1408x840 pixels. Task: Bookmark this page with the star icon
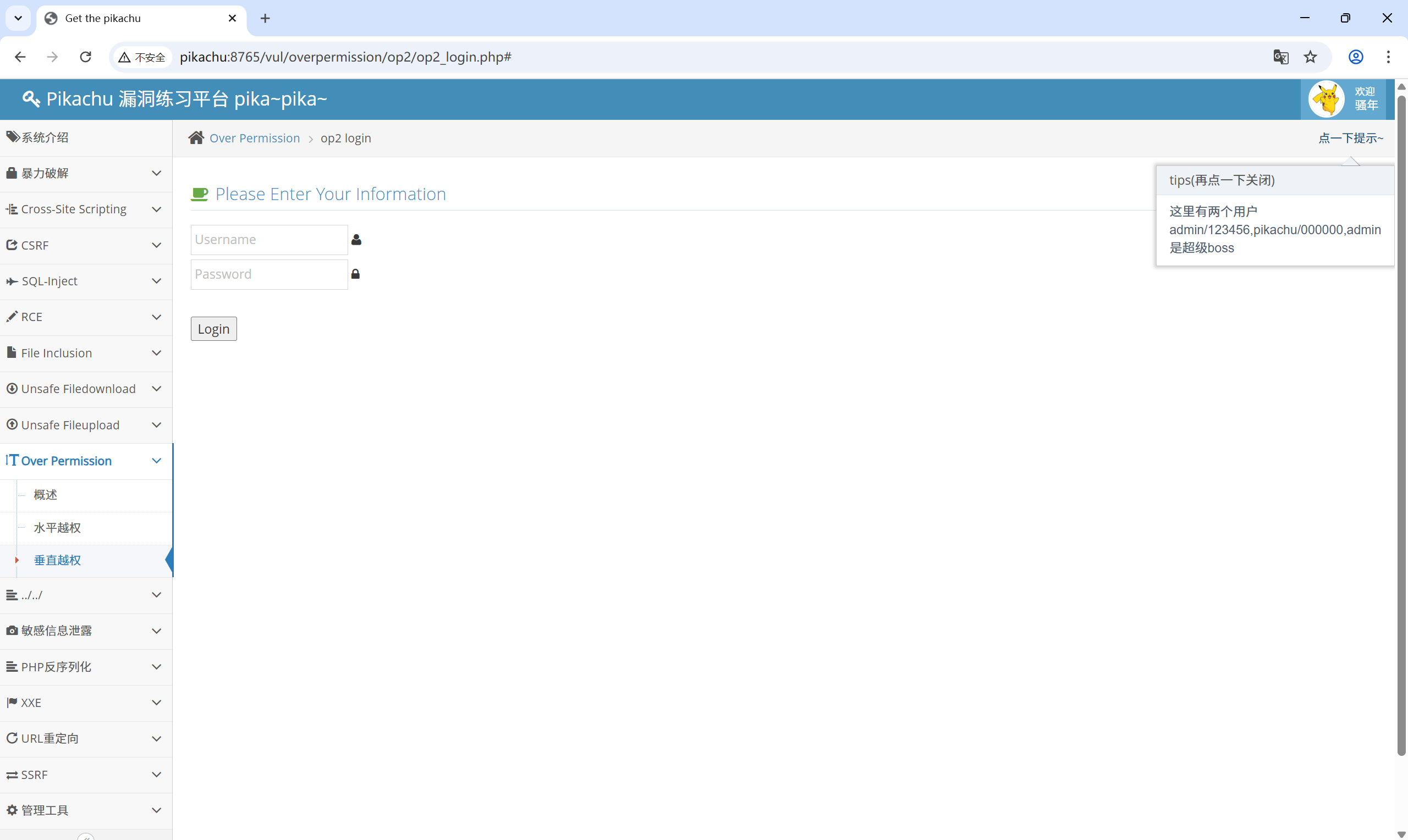(1310, 57)
